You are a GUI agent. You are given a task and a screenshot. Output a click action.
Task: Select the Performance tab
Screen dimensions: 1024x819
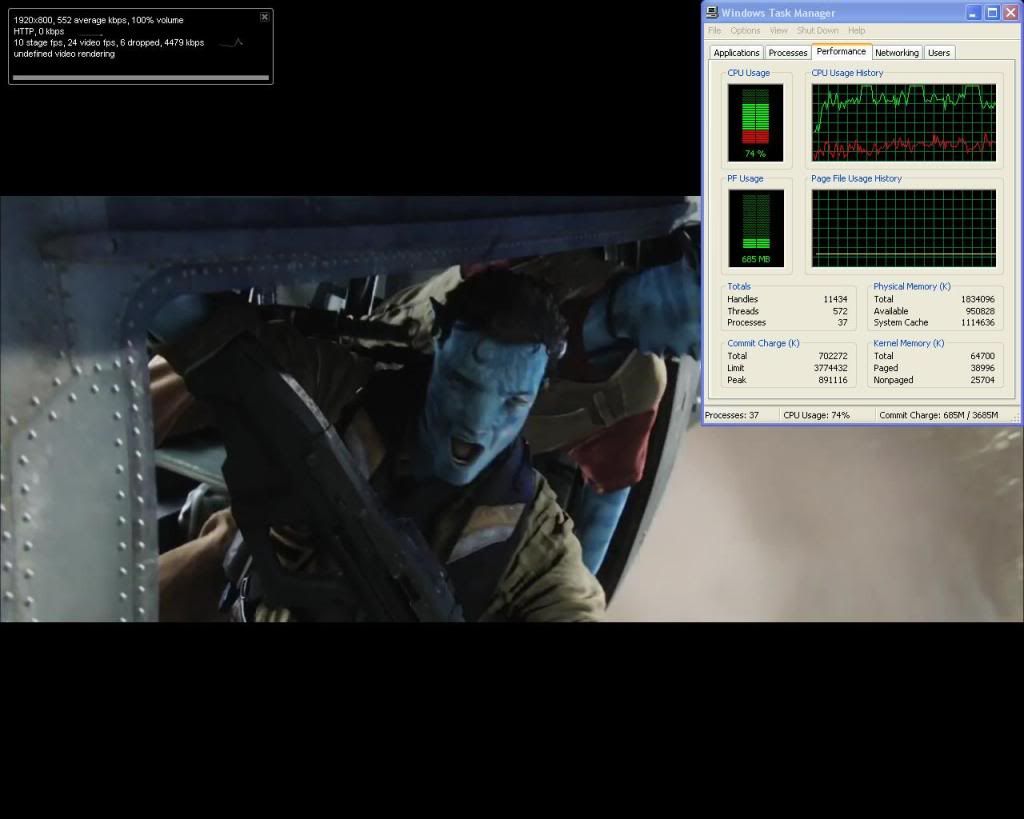841,52
